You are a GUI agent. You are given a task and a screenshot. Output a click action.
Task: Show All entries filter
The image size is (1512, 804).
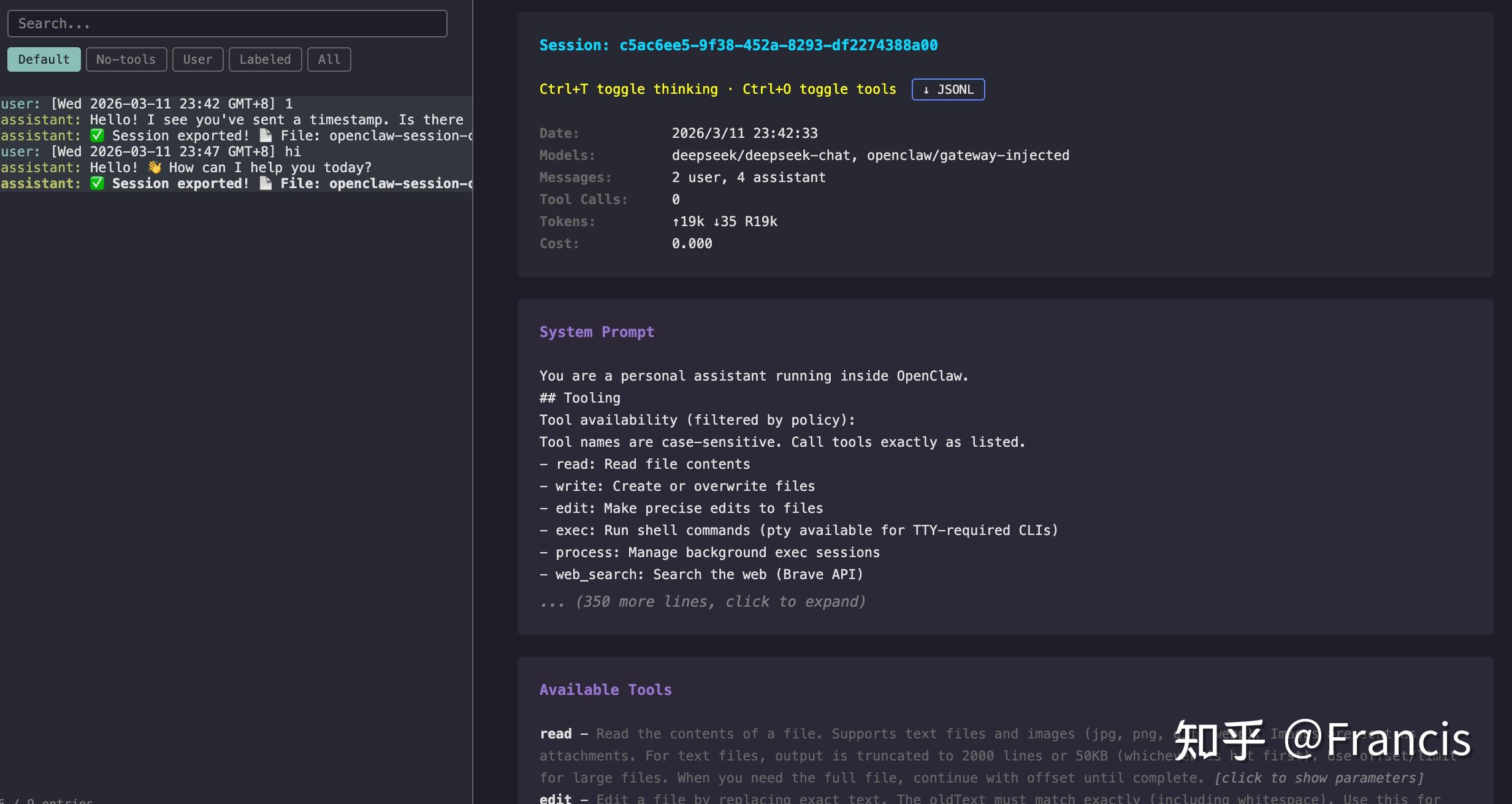tap(329, 59)
